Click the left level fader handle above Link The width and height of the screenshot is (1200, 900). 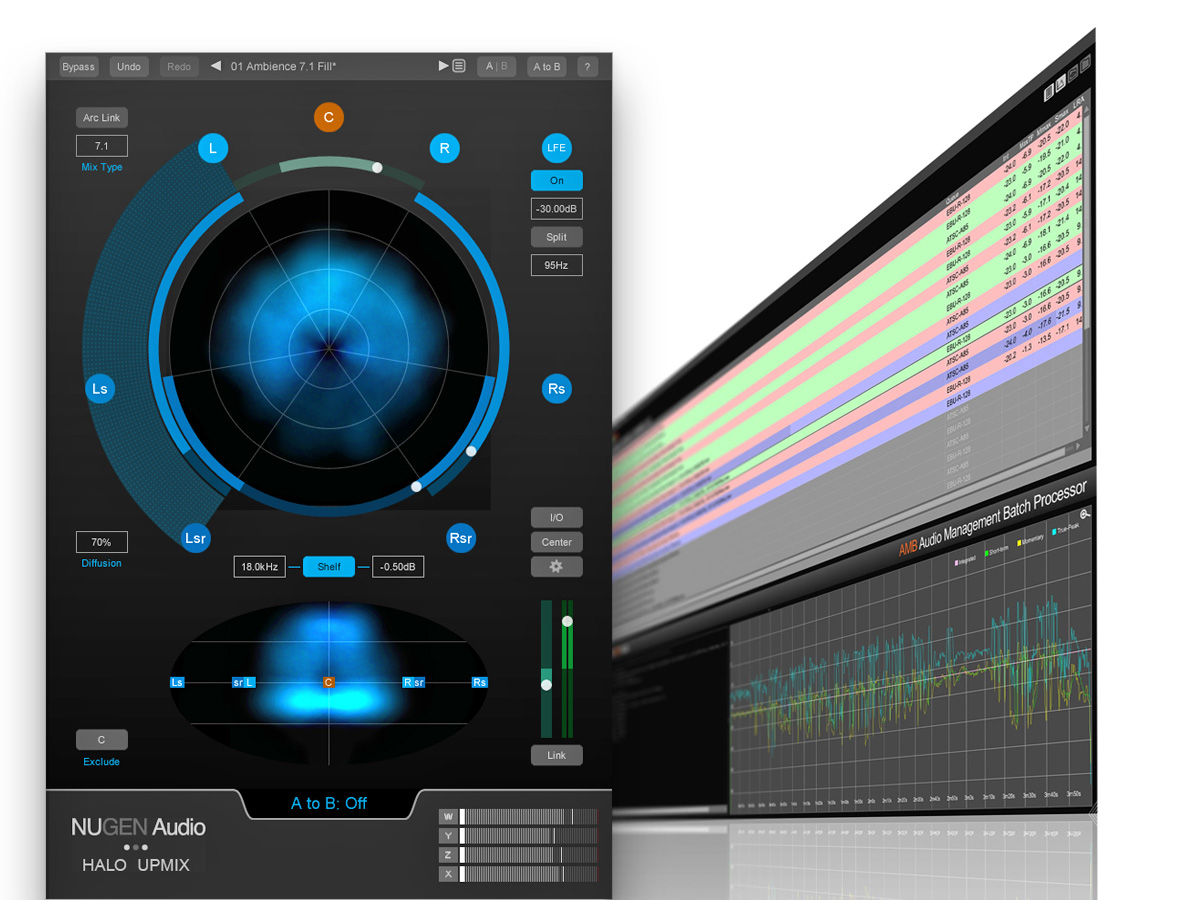coord(546,685)
